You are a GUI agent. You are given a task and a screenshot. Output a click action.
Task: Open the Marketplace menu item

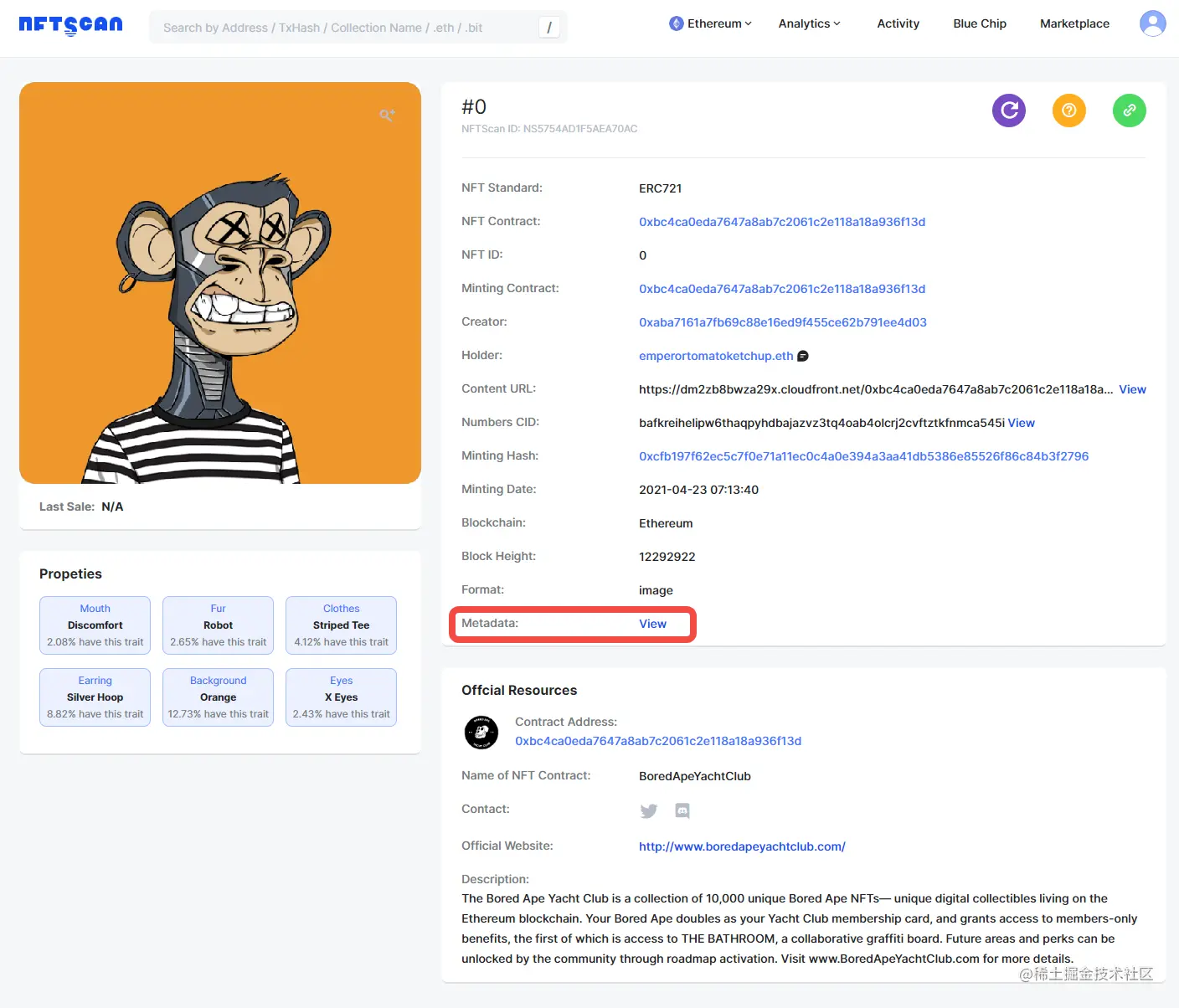pyautogui.click(x=1074, y=23)
